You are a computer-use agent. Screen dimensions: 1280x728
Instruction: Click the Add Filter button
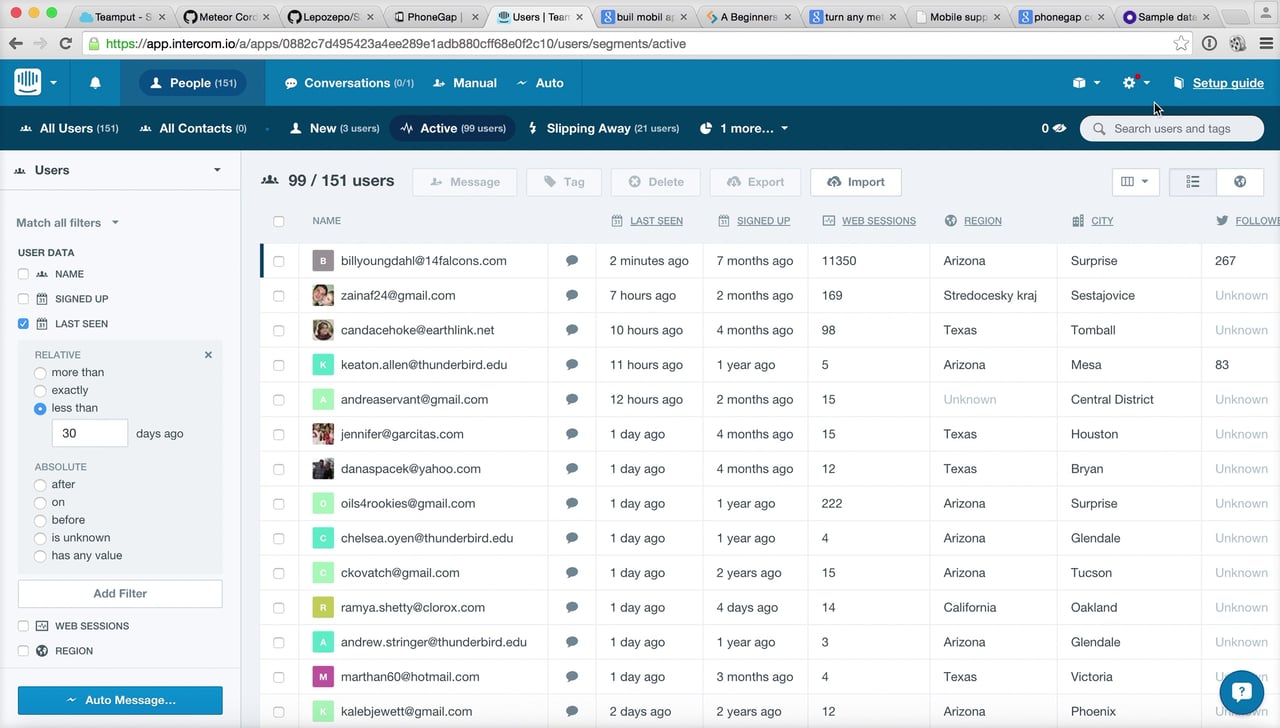(x=120, y=594)
